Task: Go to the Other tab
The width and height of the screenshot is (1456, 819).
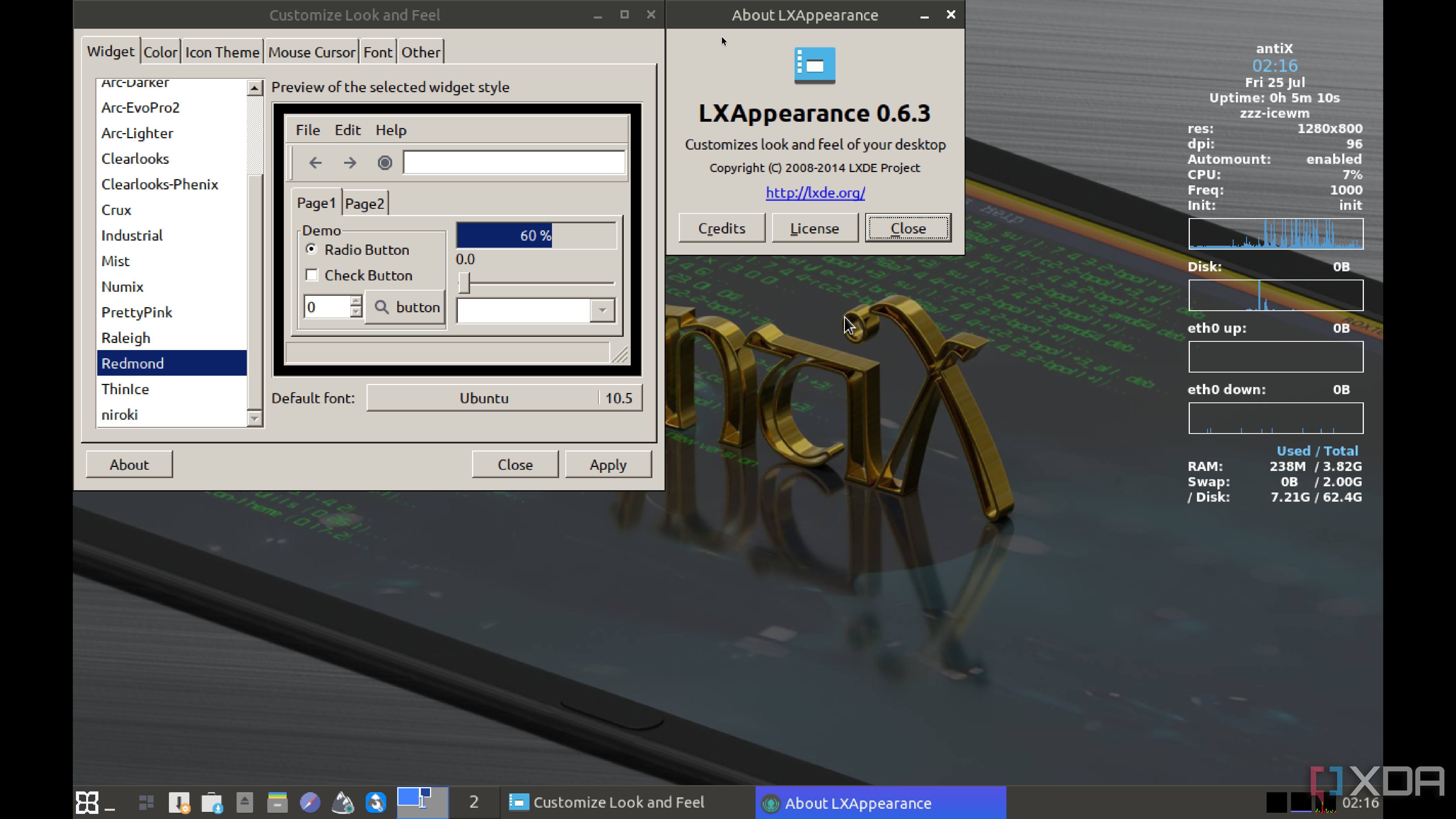Action: (421, 52)
